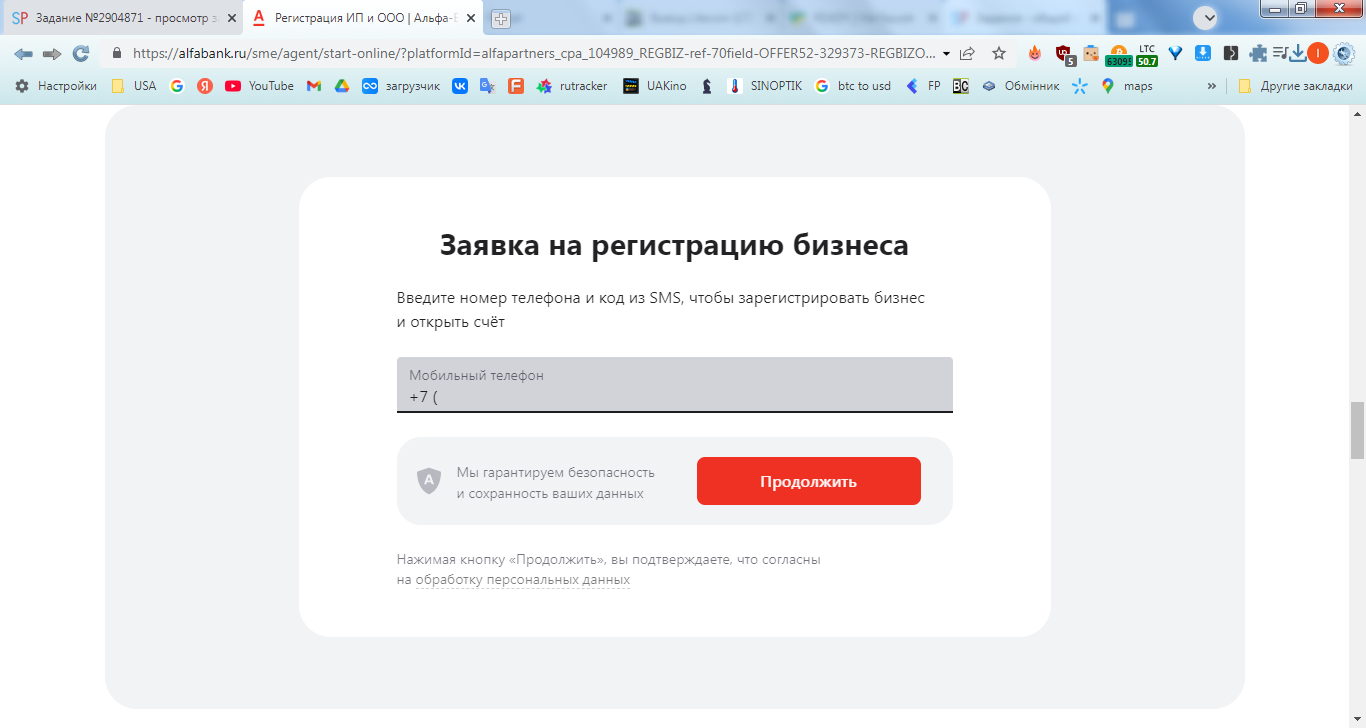Bookmark this page with the star icon

999,53
